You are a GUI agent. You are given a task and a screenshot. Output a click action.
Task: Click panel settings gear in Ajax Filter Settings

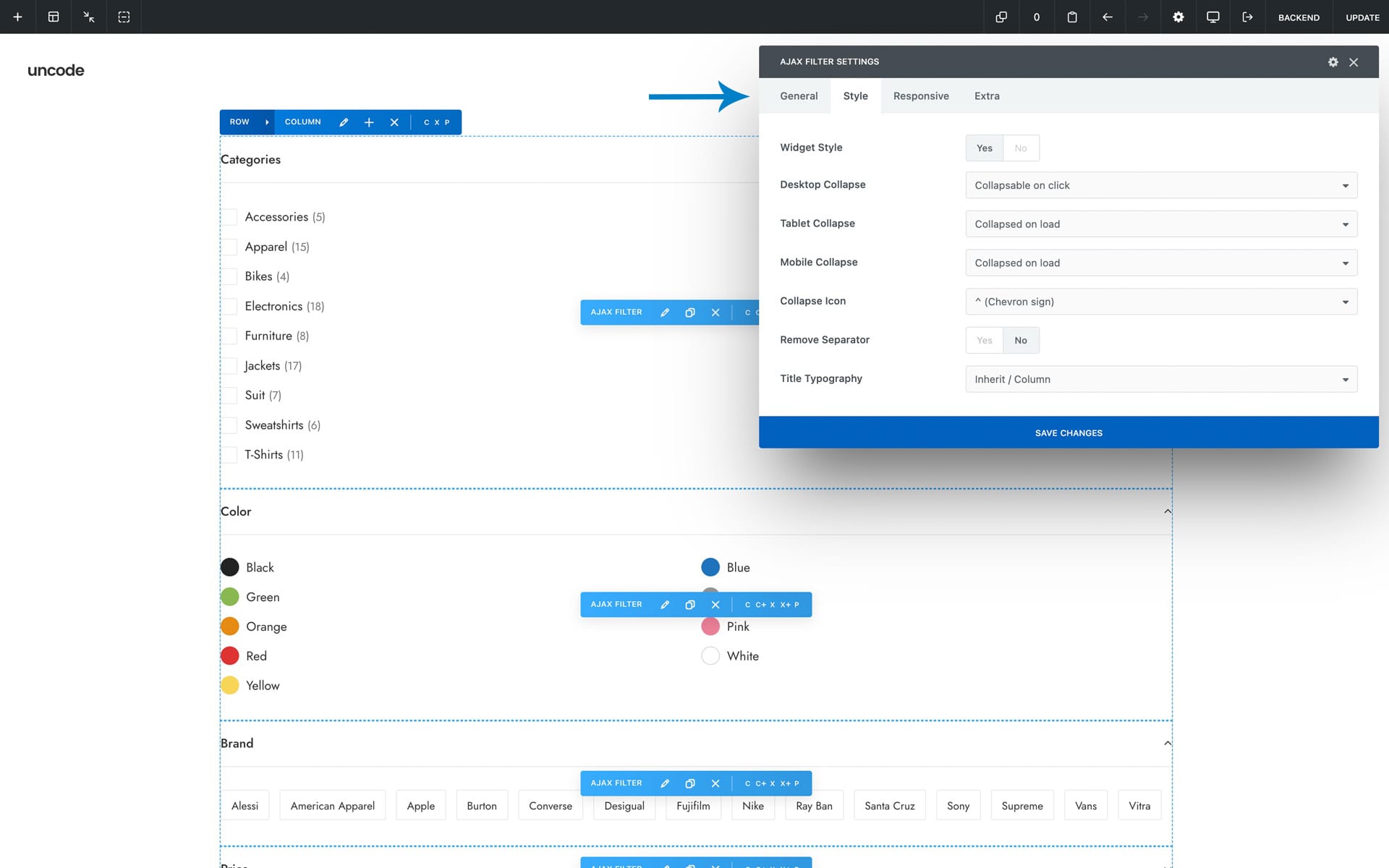(1333, 62)
